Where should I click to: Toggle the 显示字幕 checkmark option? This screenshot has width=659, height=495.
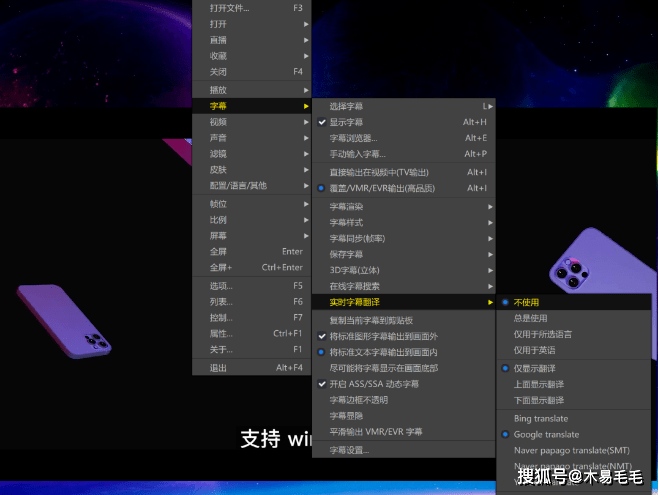347,122
